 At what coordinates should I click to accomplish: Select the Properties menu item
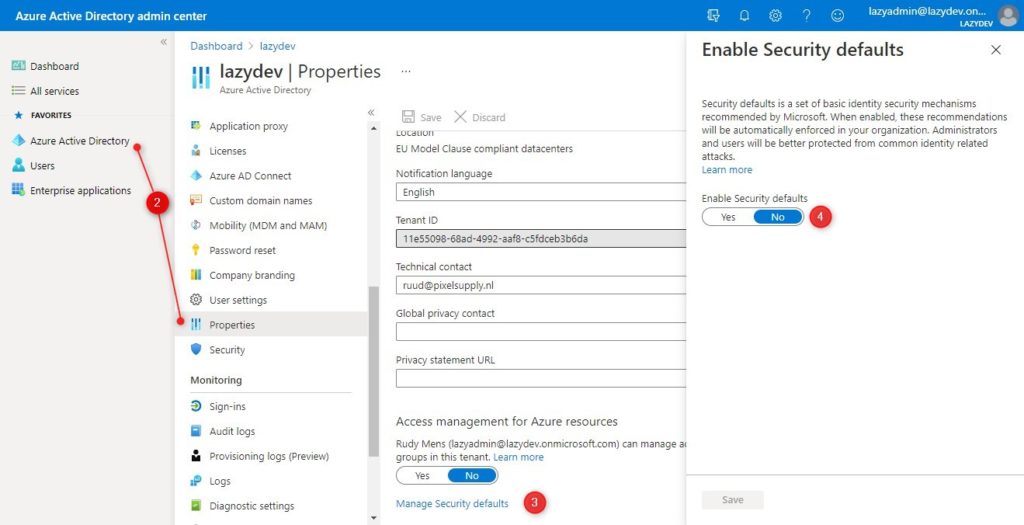272,325
